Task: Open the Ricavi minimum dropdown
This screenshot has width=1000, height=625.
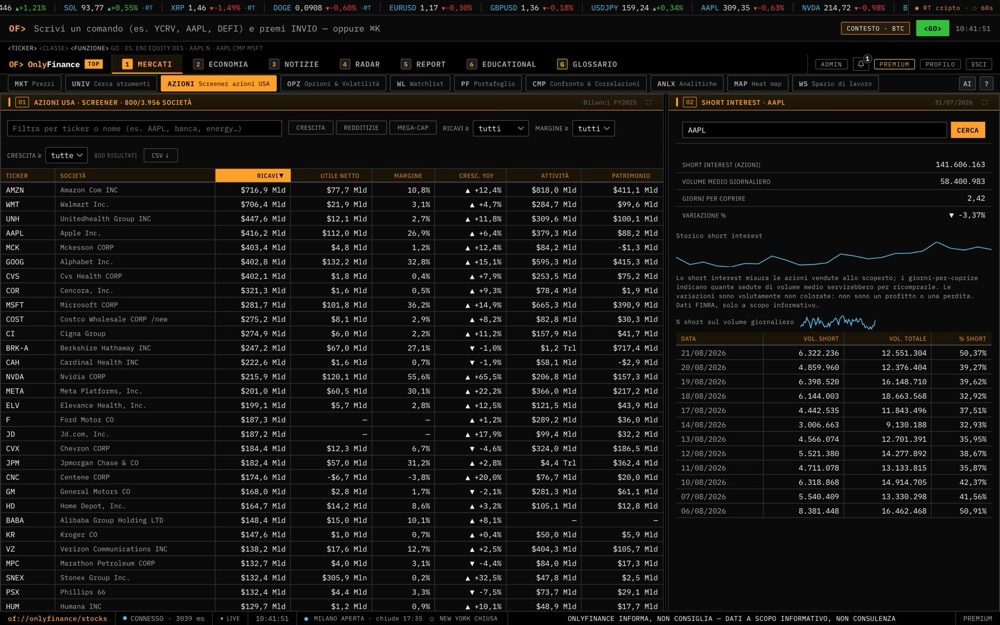Action: click(x=500, y=128)
